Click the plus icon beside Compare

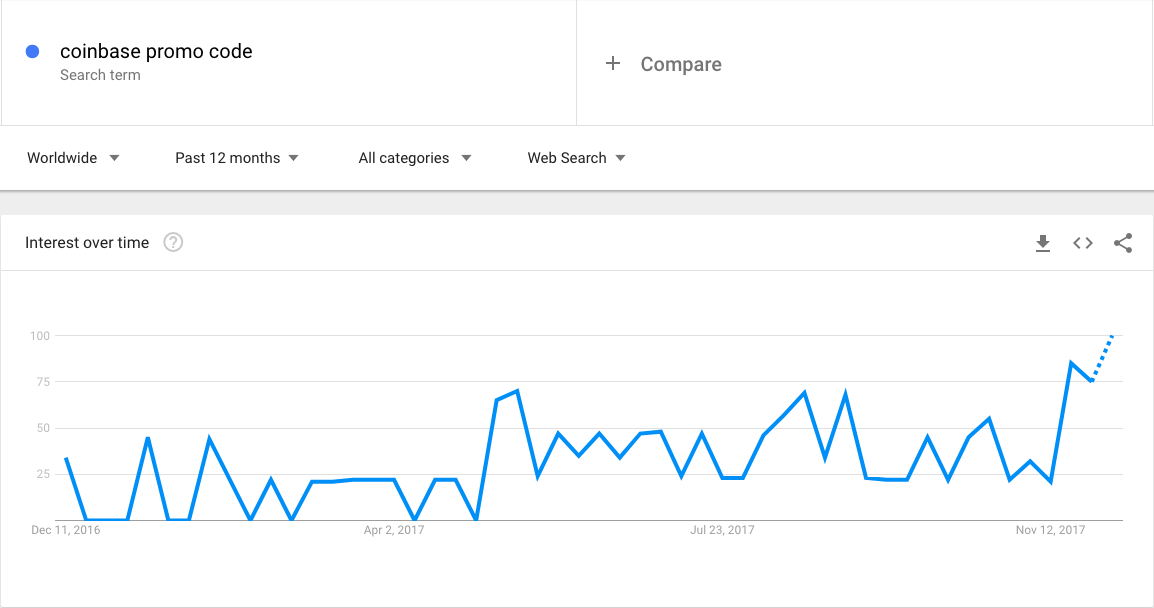click(x=613, y=64)
